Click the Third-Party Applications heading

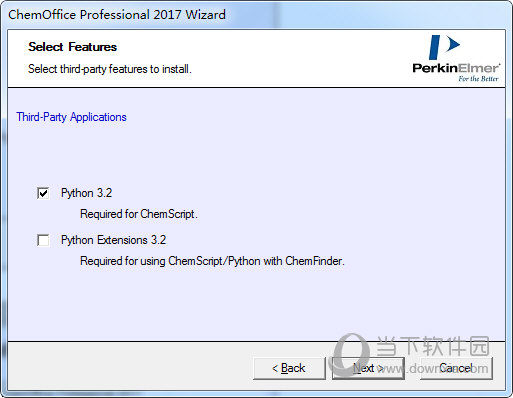71,117
